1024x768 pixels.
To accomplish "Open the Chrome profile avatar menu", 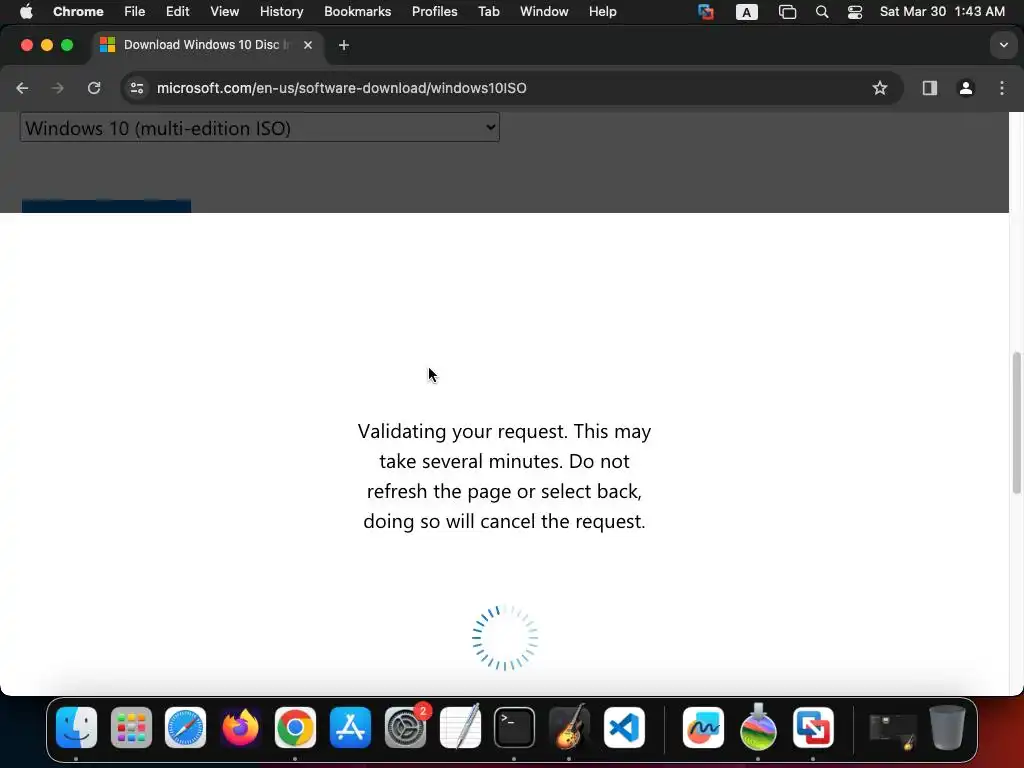I will tap(966, 88).
